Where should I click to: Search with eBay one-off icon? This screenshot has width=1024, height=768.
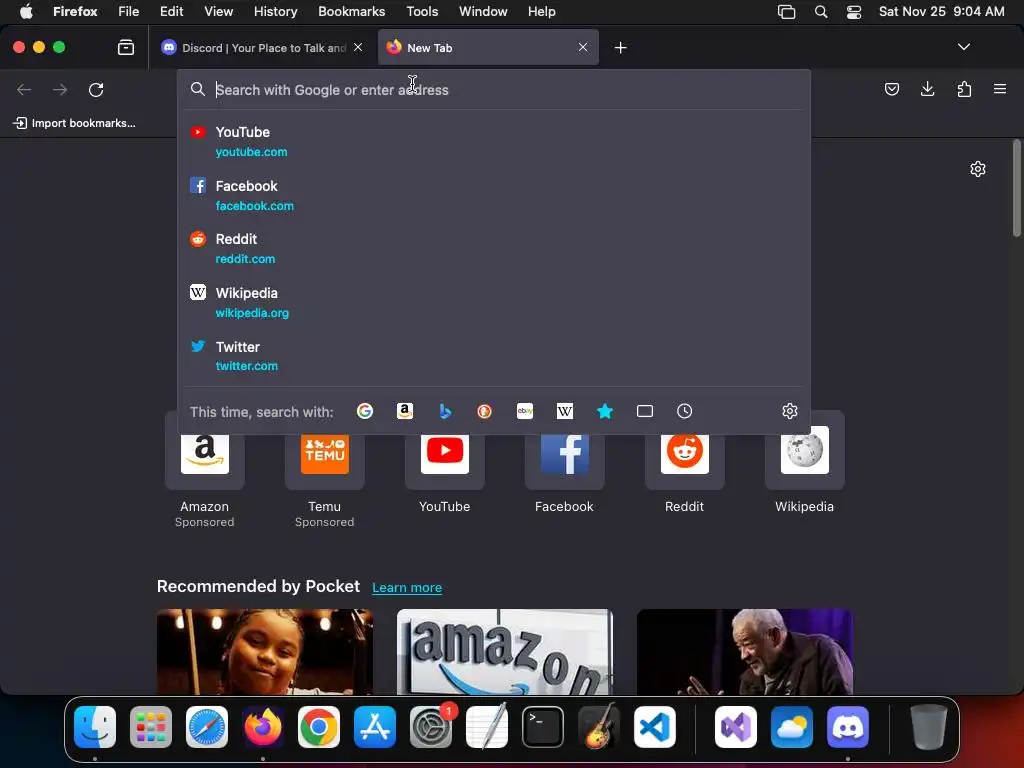coord(525,411)
